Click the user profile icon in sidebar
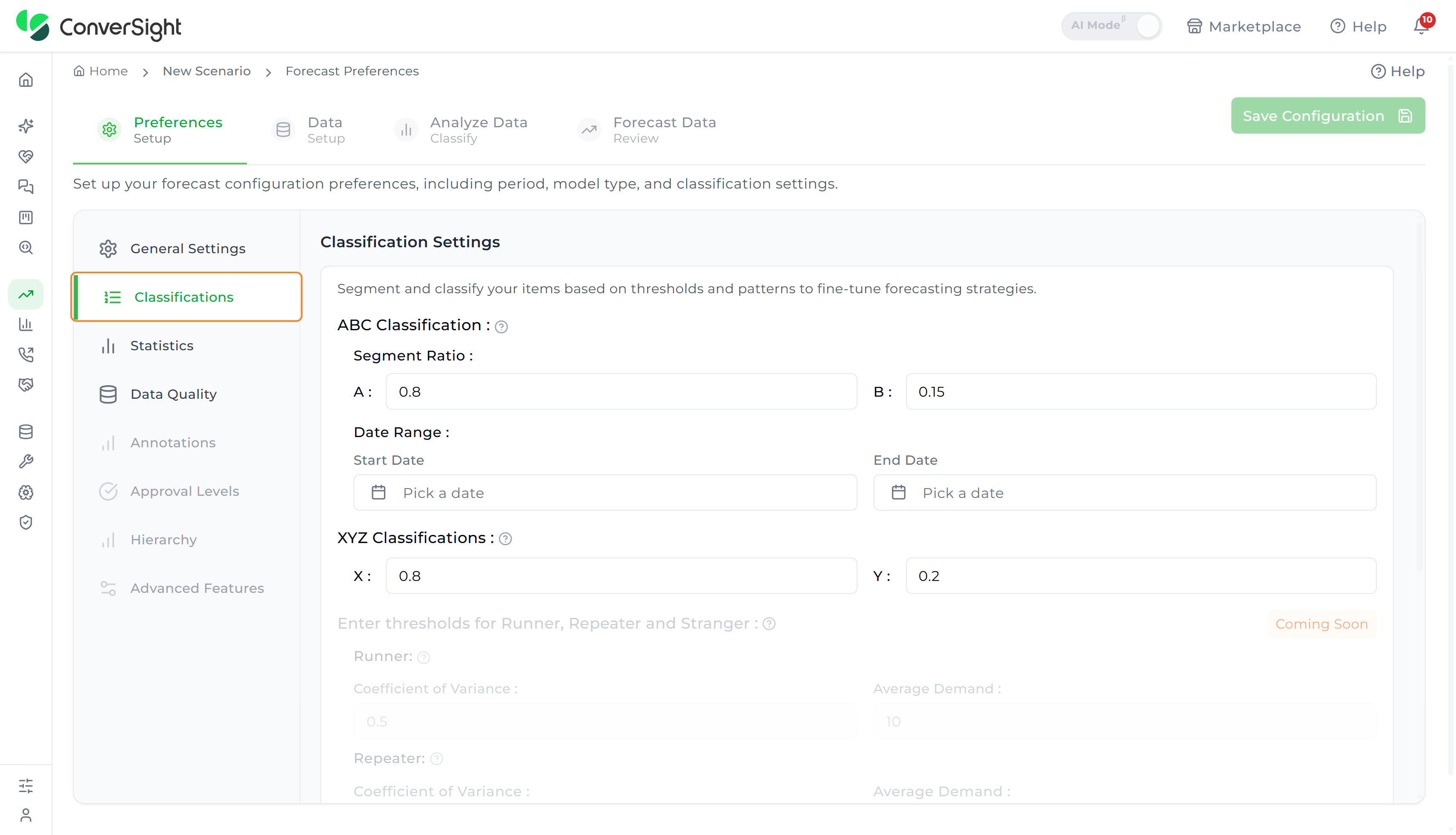The width and height of the screenshot is (1456, 835). tap(26, 815)
